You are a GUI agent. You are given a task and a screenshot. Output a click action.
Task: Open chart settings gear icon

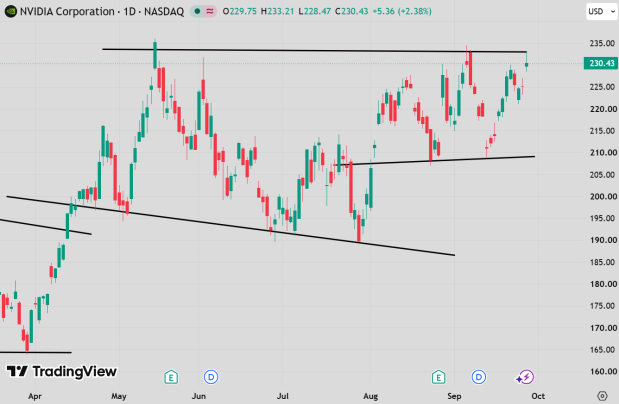click(x=602, y=395)
